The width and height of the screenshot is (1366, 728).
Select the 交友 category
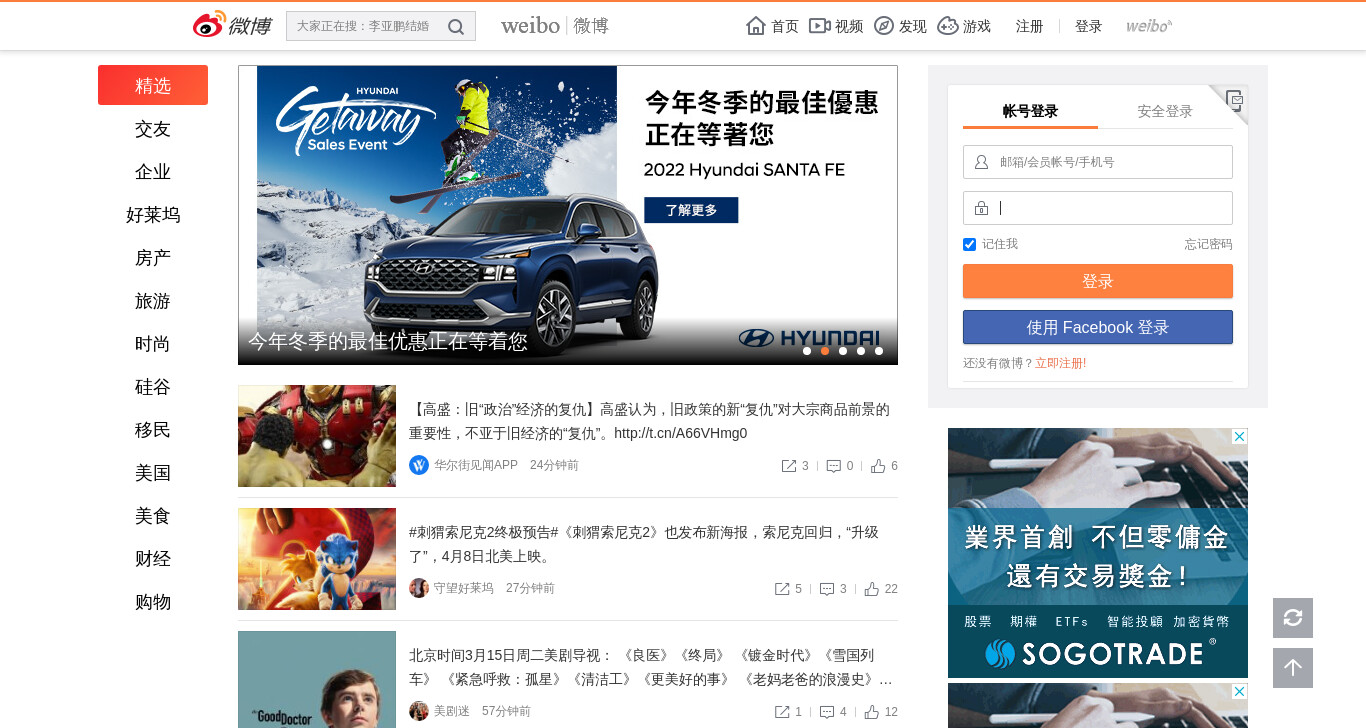click(153, 128)
